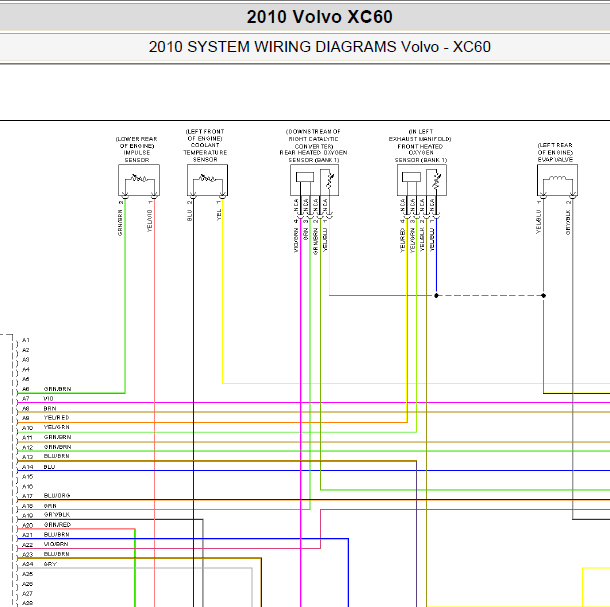This screenshot has width=610, height=607.
Task: Select connector pin label A11
Action: pos(27,438)
